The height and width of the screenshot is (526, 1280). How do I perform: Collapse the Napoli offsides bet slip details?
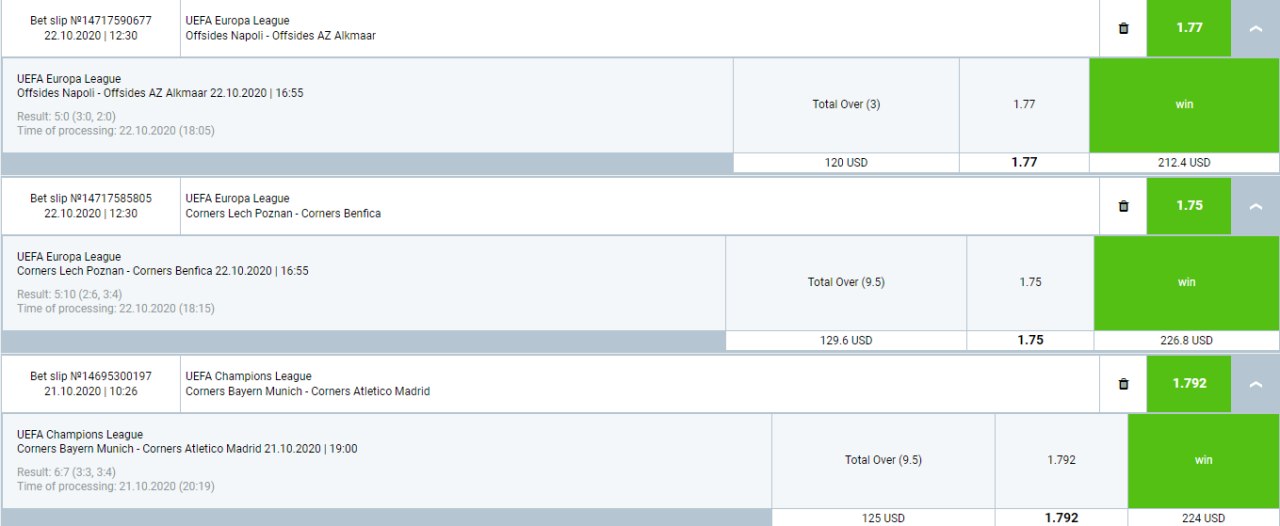(x=1256, y=28)
